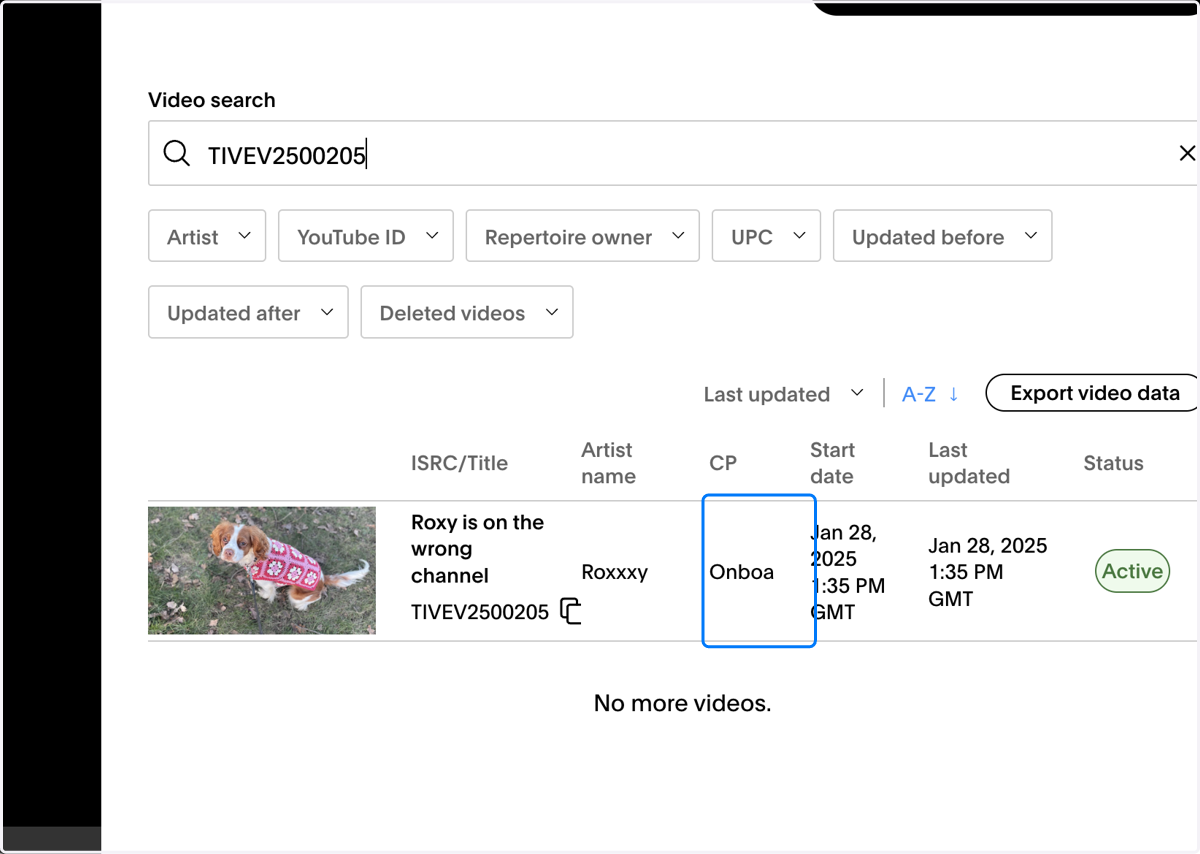Open the Last updated sort dropdown
The width and height of the screenshot is (1200, 854).
784,394
